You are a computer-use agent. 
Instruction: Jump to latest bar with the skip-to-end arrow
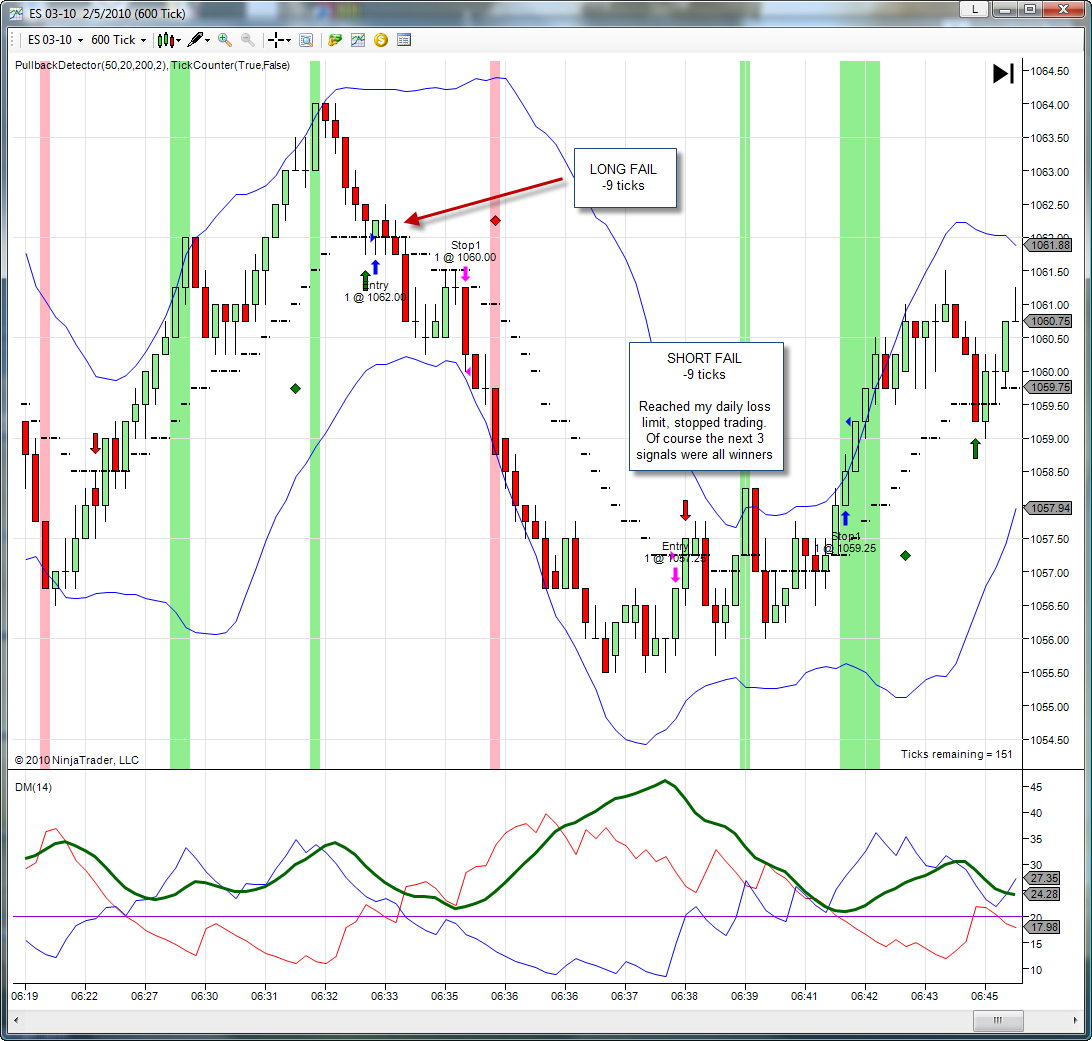tap(1003, 73)
